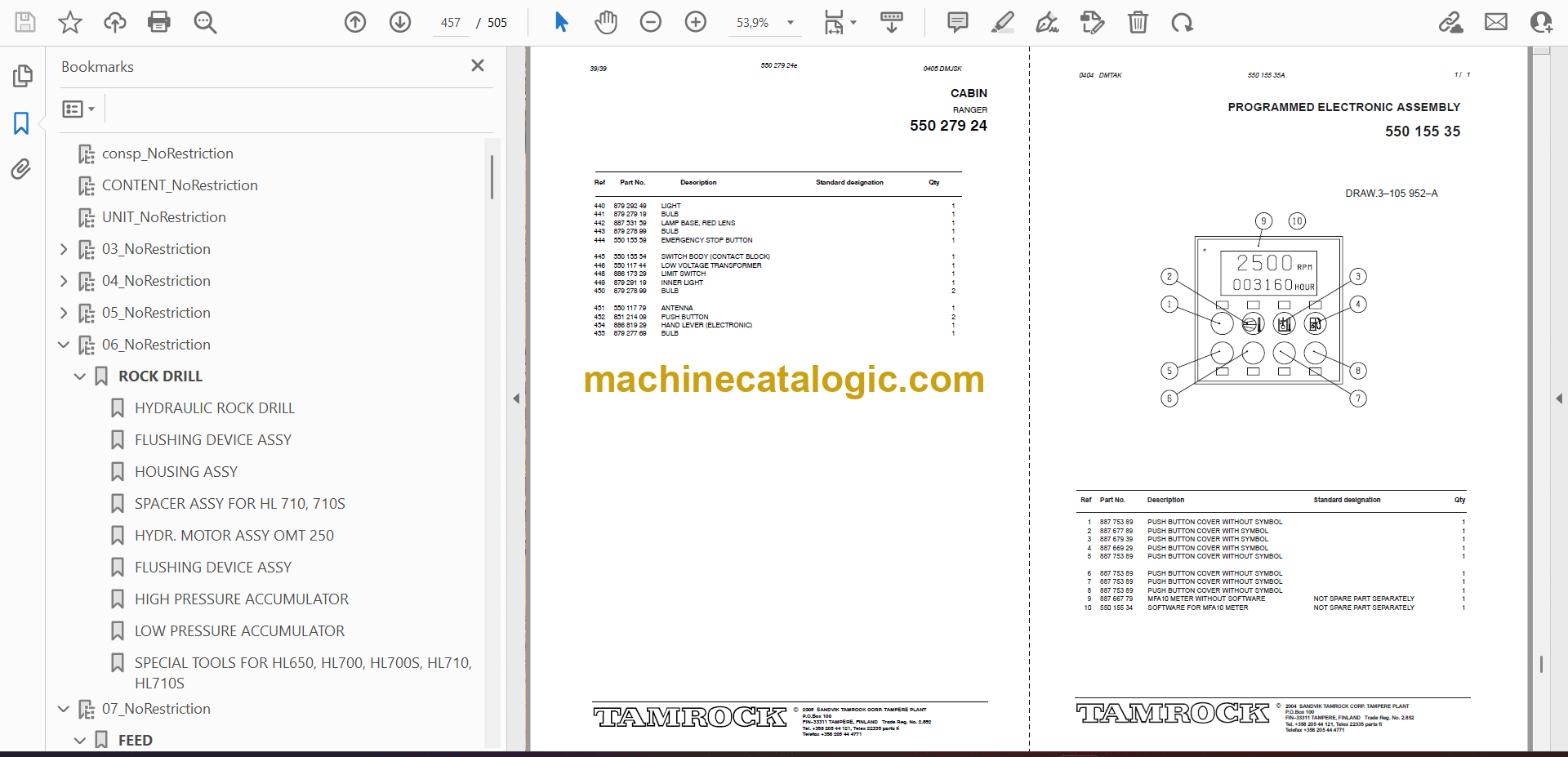
Task: Open the account sign-in icon
Action: [x=1541, y=22]
